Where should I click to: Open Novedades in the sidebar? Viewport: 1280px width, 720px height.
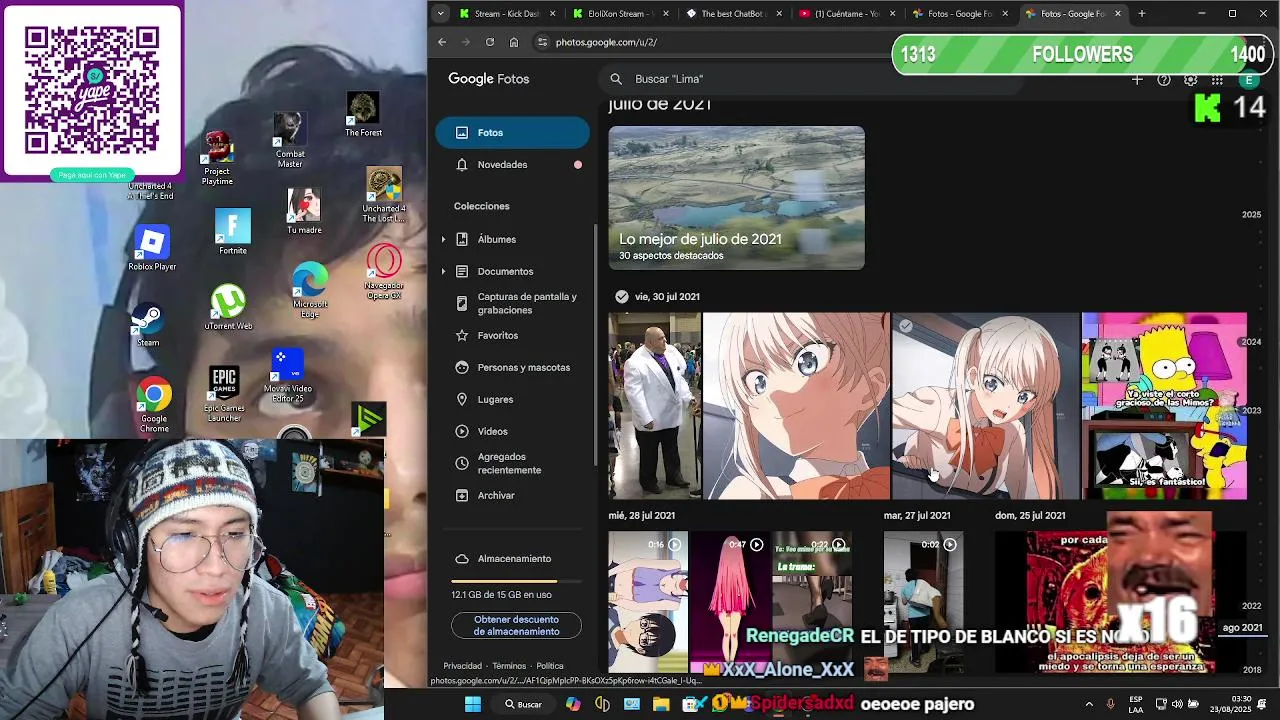[x=512, y=165]
